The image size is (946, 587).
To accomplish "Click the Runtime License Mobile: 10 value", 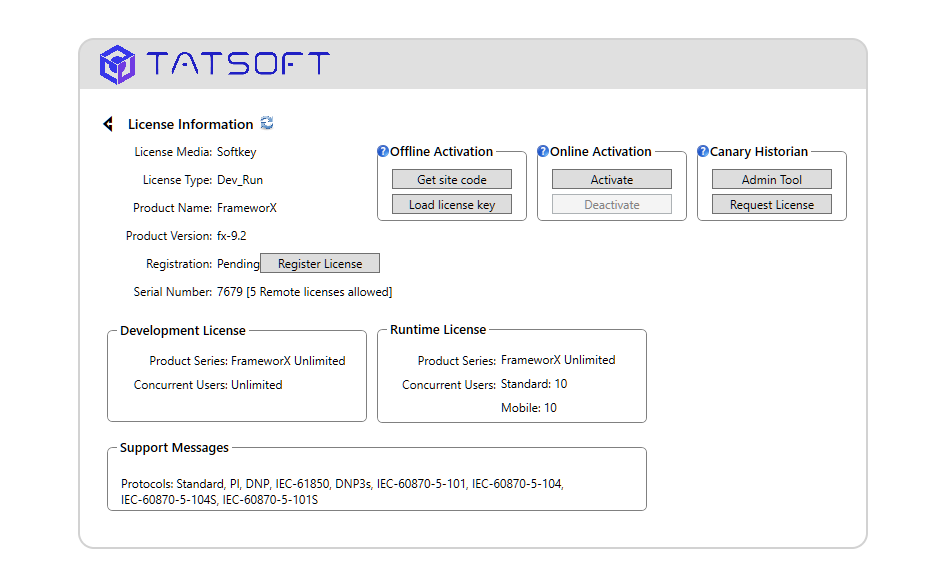I will click(529, 408).
